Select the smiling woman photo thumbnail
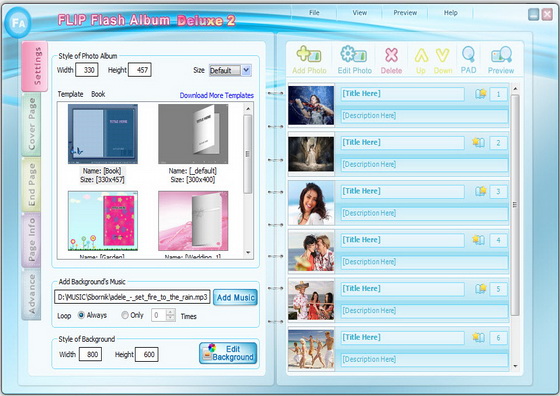The width and height of the screenshot is (560, 396). pos(311,203)
